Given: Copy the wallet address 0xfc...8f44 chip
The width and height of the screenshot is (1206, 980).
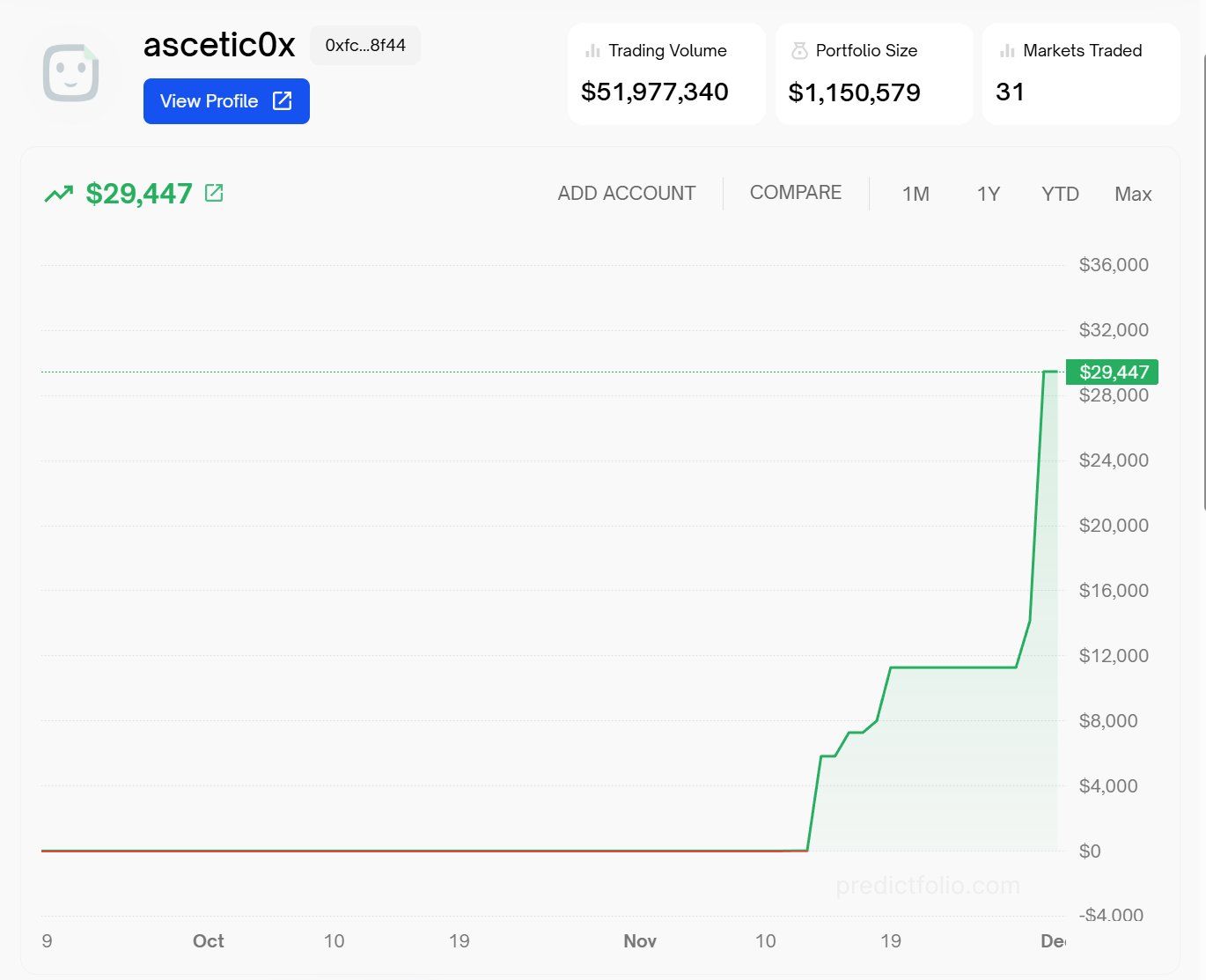Looking at the screenshot, I should coord(365,46).
